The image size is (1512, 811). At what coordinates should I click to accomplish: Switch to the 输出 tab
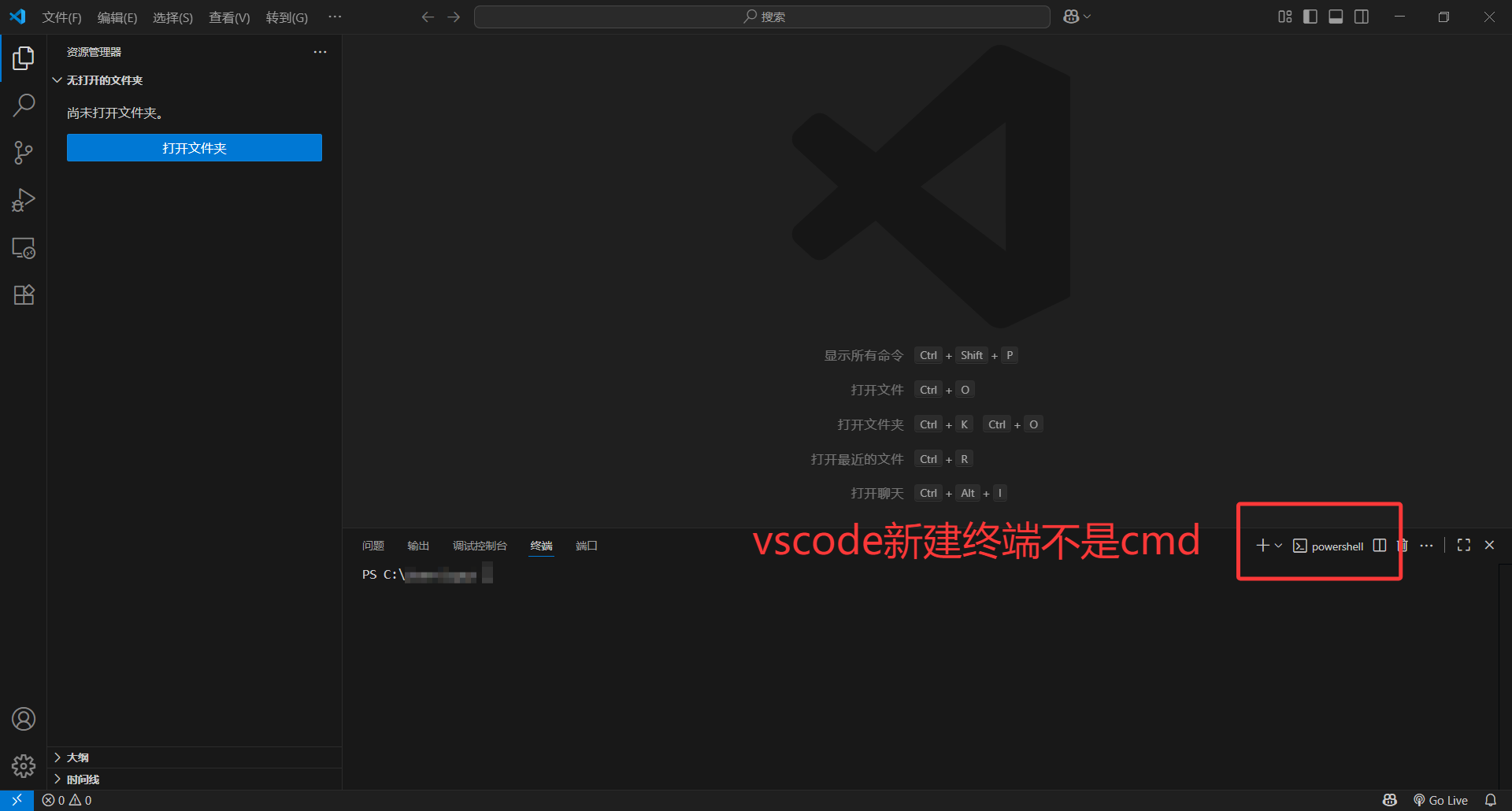click(x=418, y=546)
